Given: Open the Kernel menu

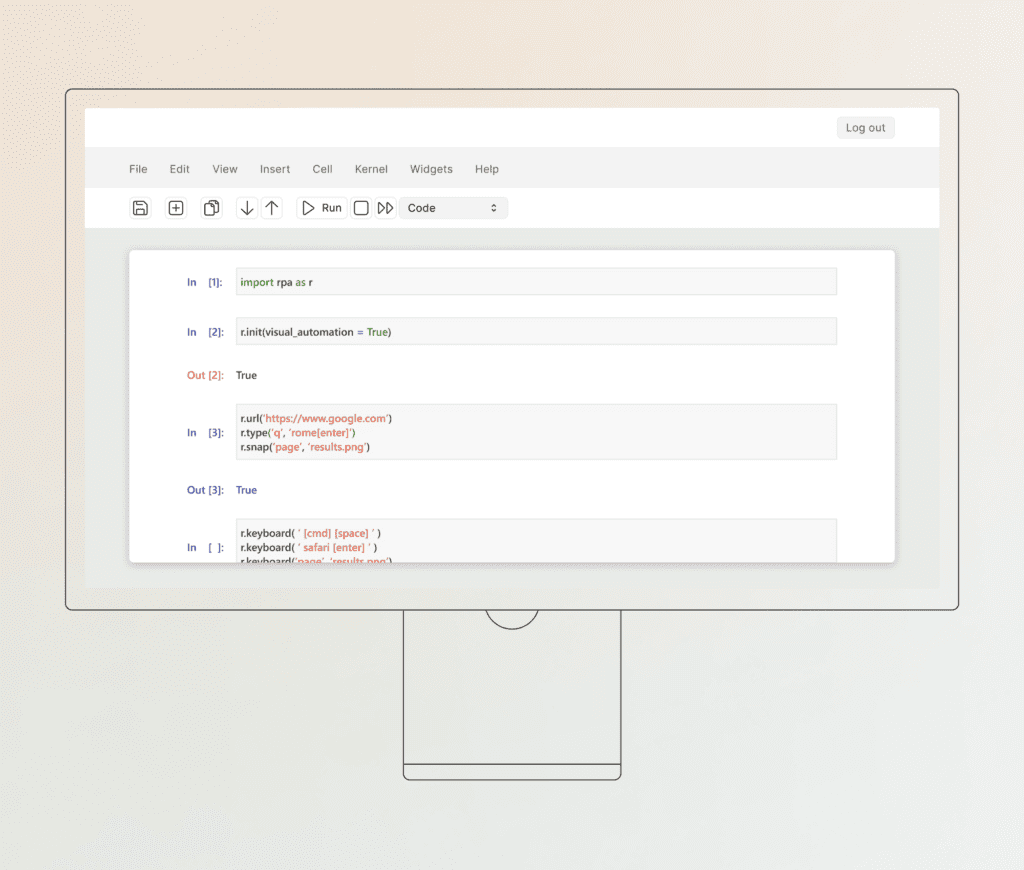Looking at the screenshot, I should pyautogui.click(x=371, y=169).
